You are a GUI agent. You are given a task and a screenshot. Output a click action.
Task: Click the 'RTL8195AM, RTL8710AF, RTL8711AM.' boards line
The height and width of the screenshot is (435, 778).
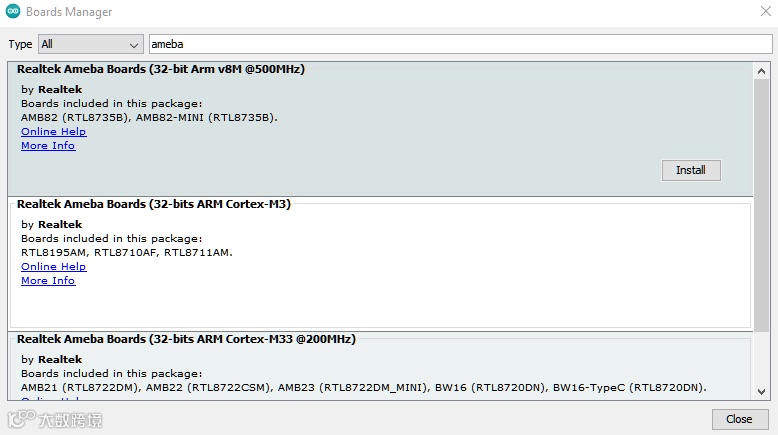point(127,252)
